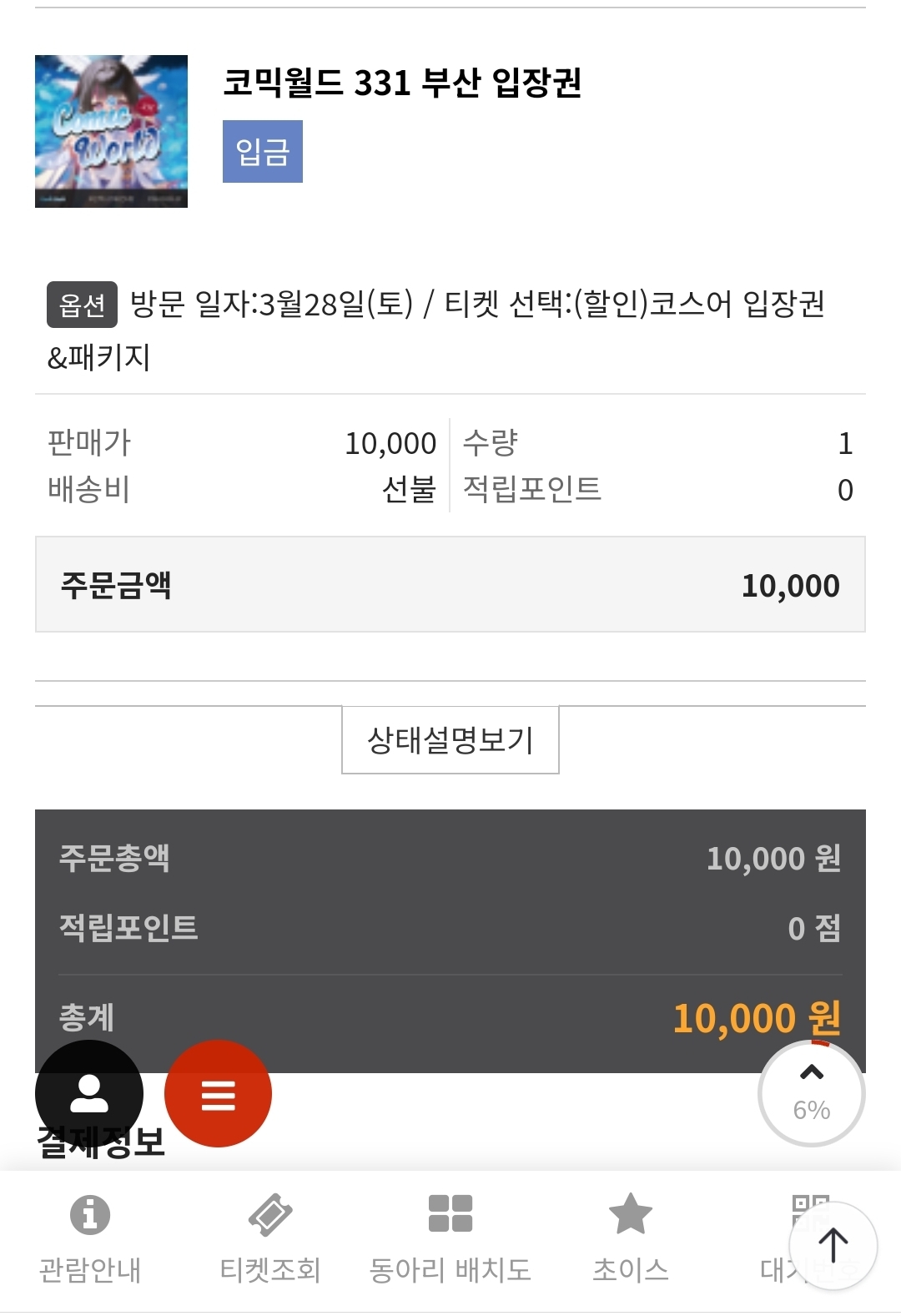Viewport: 901px width, 1316px height.
Task: Open the 코믹월드 331 부산 입장권 title link
Action: pos(401,83)
